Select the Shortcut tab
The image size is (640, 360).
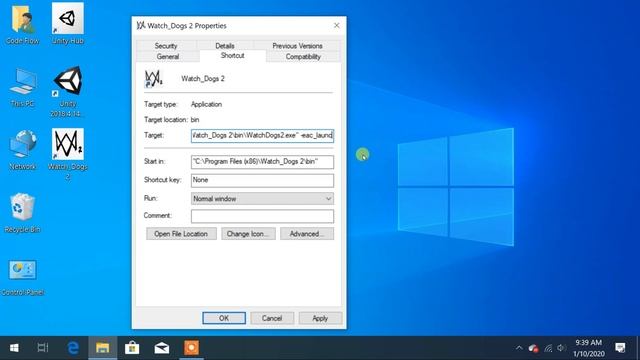[x=233, y=56]
